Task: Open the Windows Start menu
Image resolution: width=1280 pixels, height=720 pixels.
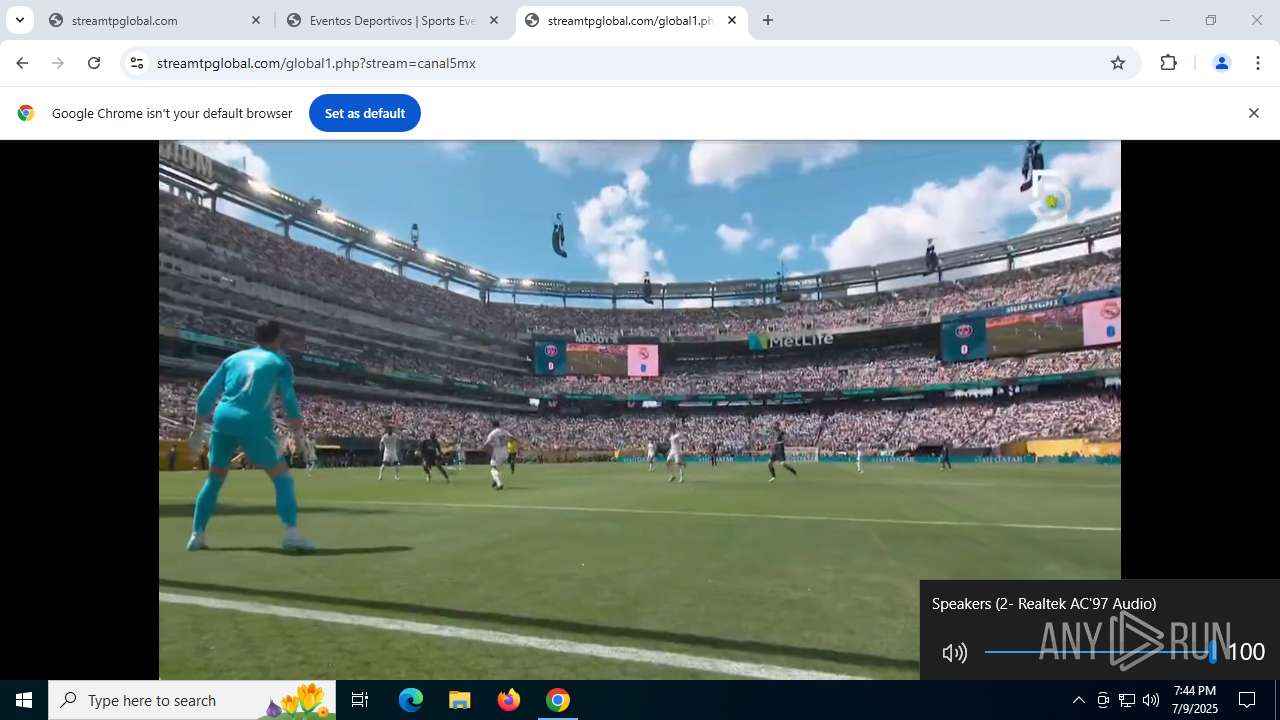Action: point(24,700)
